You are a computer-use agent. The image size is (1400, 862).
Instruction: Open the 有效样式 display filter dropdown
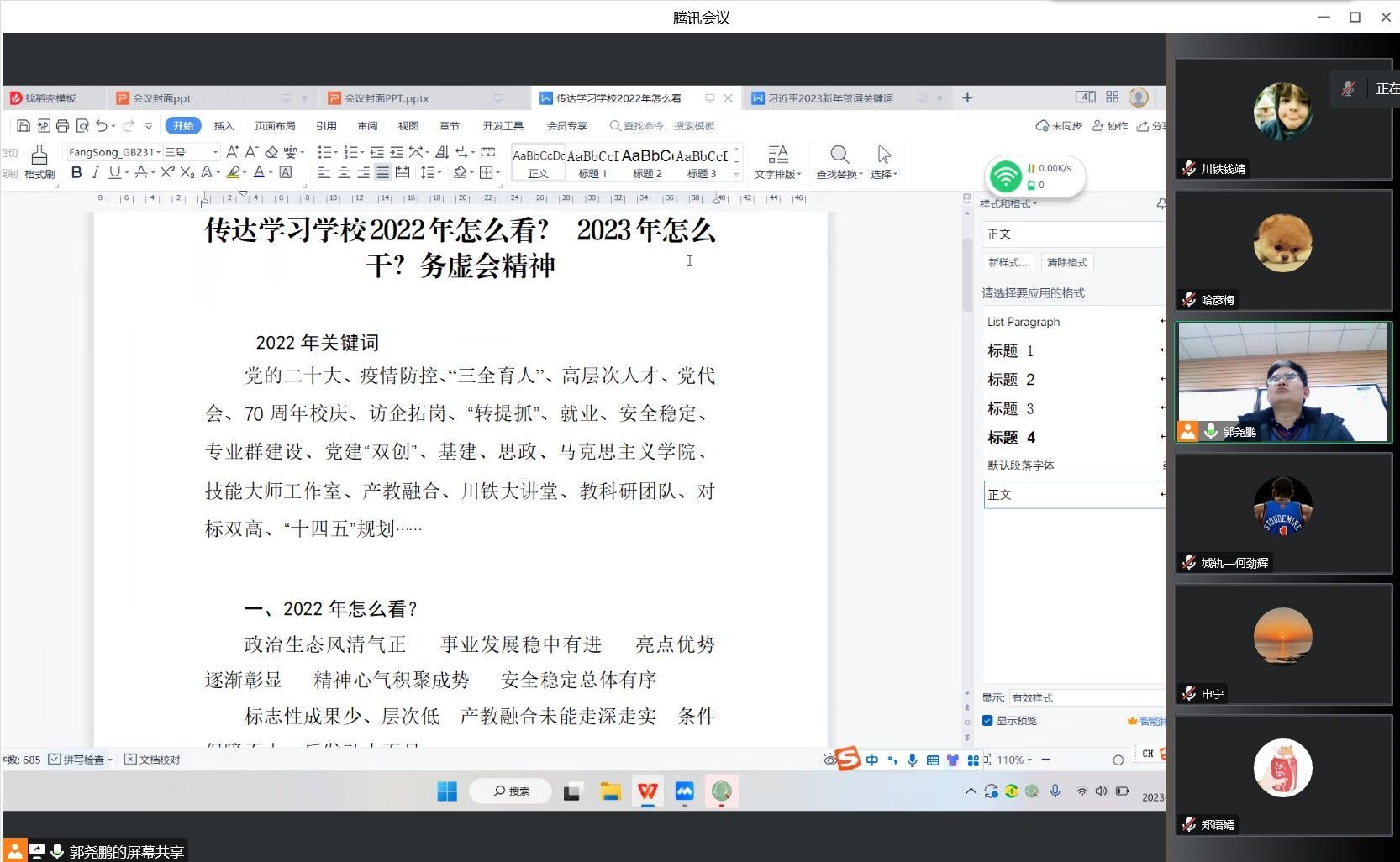point(1084,698)
